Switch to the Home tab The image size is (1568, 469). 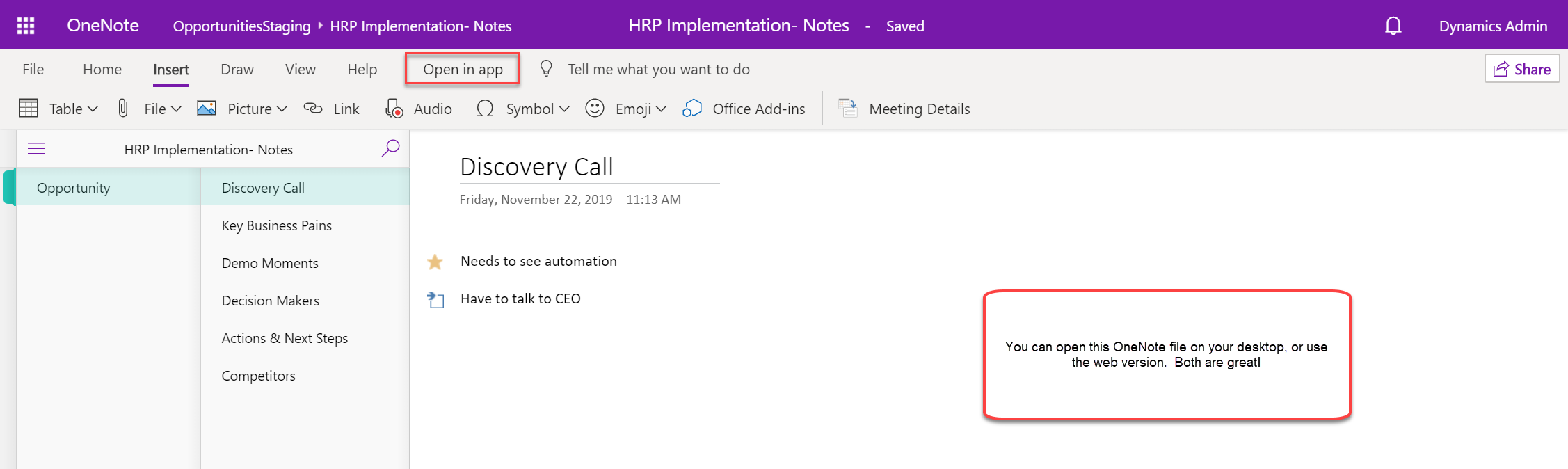point(102,70)
